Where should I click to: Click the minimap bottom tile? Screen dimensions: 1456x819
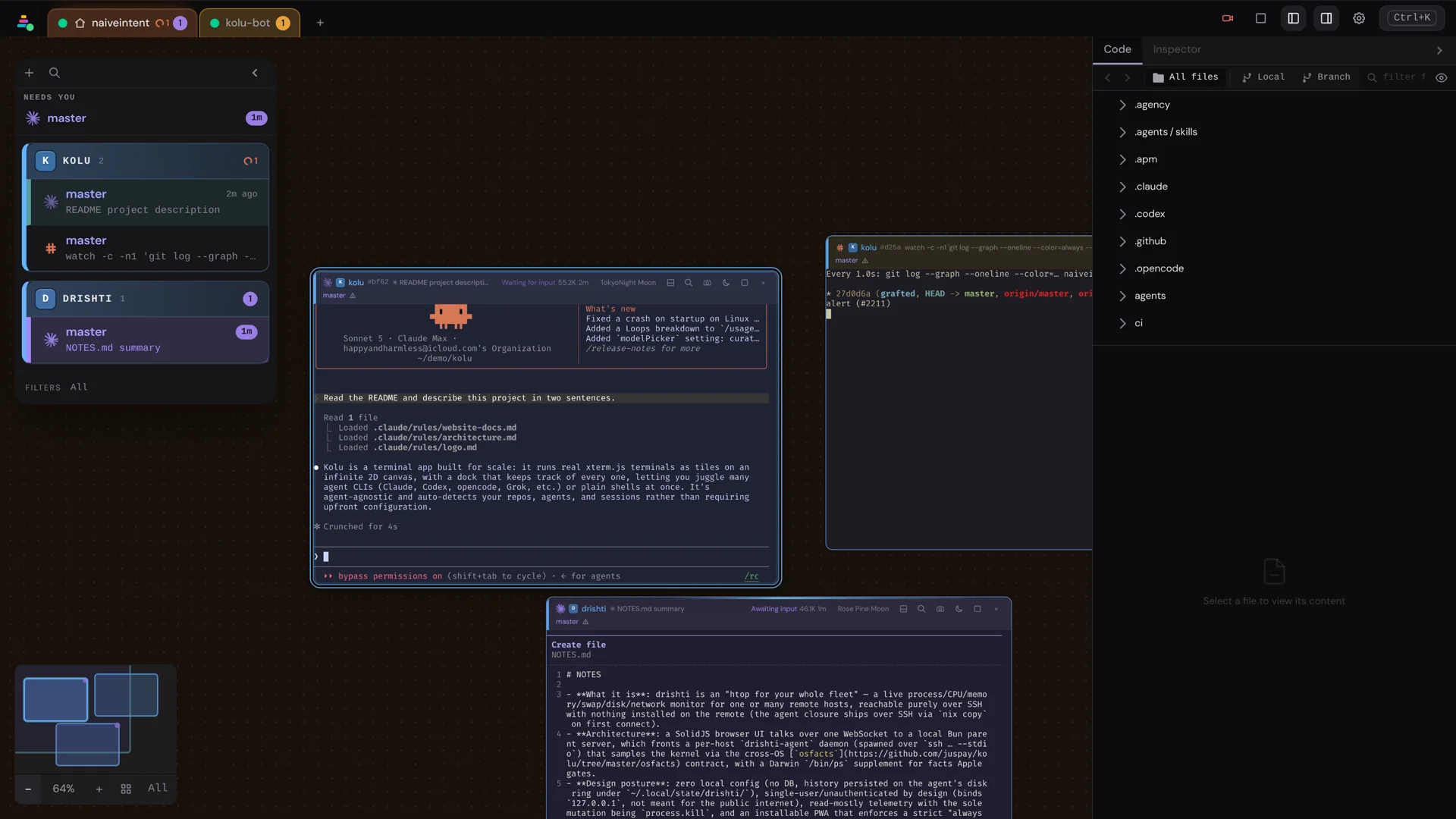click(87, 745)
